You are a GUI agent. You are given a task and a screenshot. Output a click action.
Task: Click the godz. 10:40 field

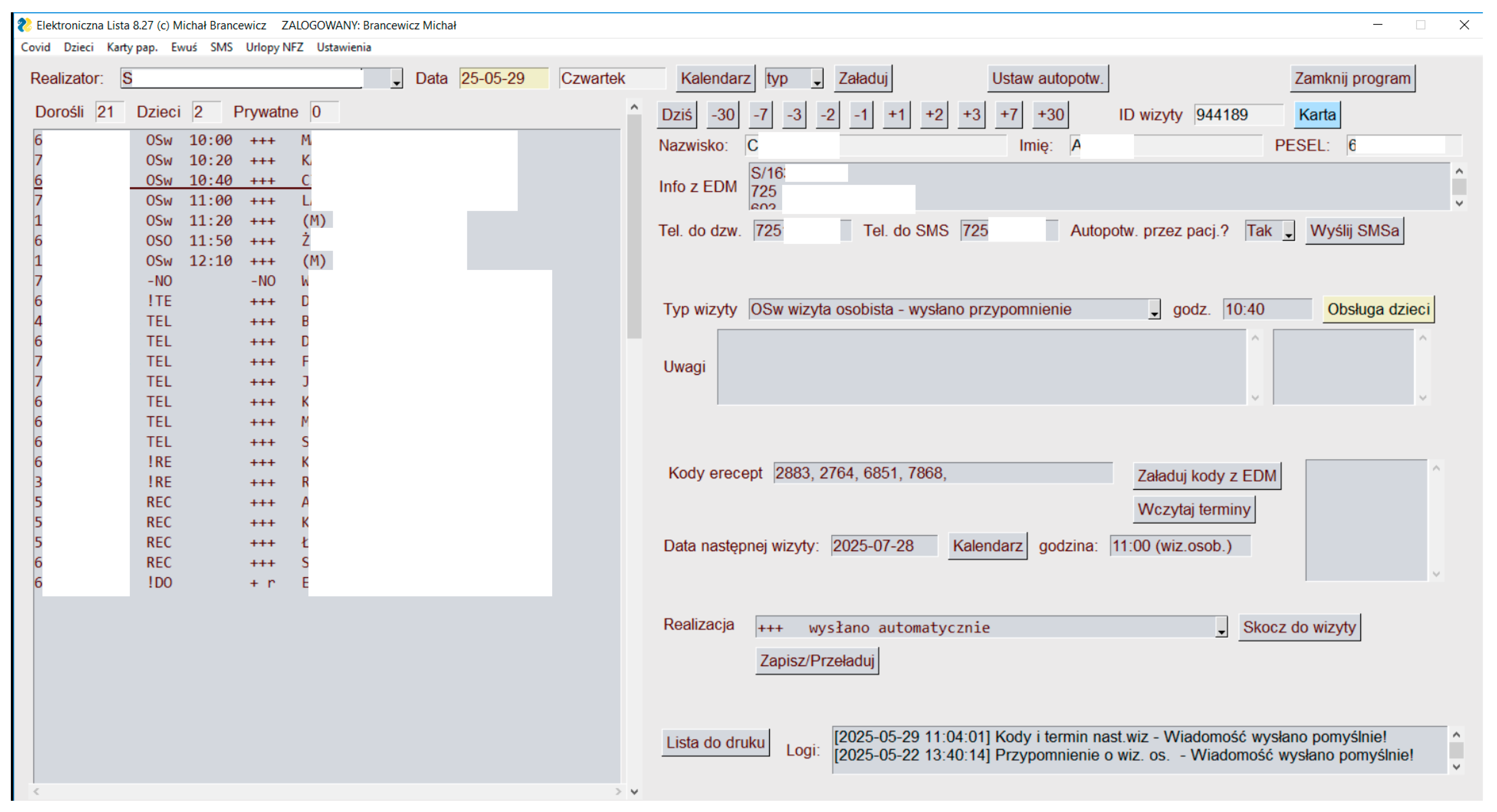(x=1267, y=309)
